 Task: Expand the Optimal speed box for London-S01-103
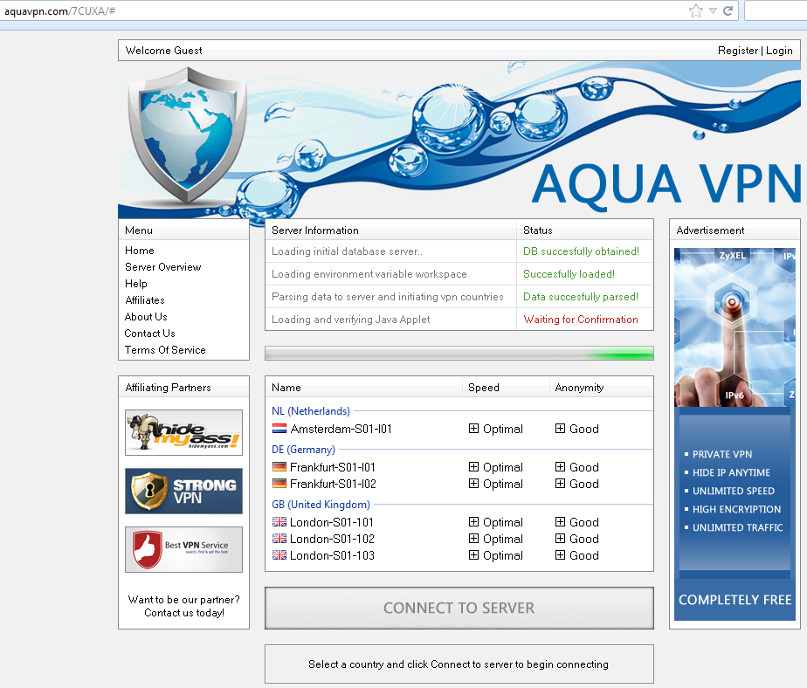(x=474, y=556)
